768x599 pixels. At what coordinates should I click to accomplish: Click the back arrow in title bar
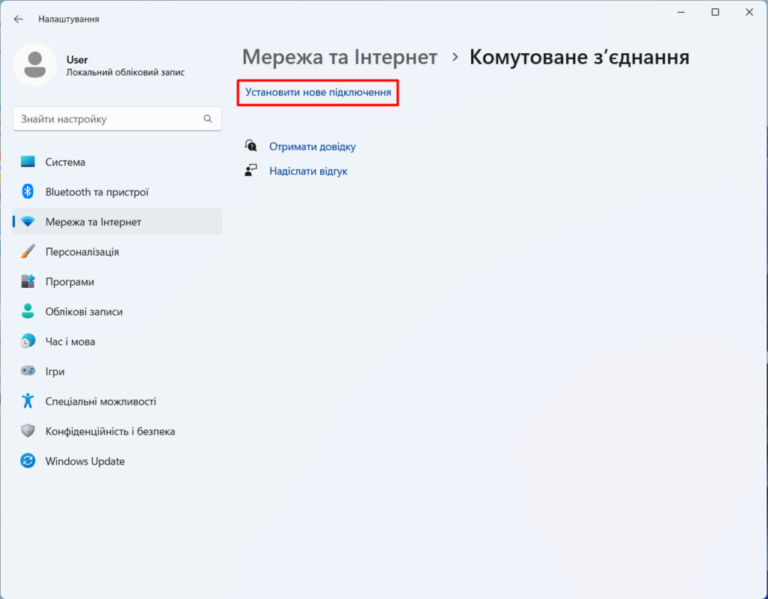[18, 19]
